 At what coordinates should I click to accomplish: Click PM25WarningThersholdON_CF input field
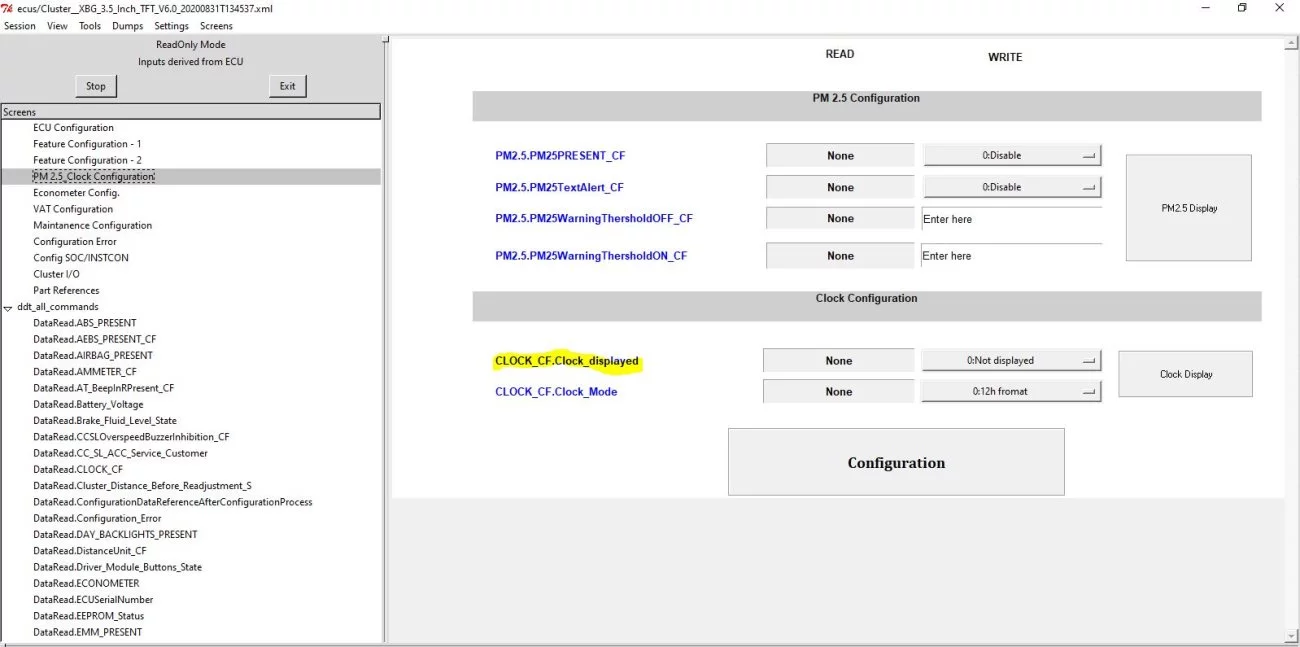1010,256
